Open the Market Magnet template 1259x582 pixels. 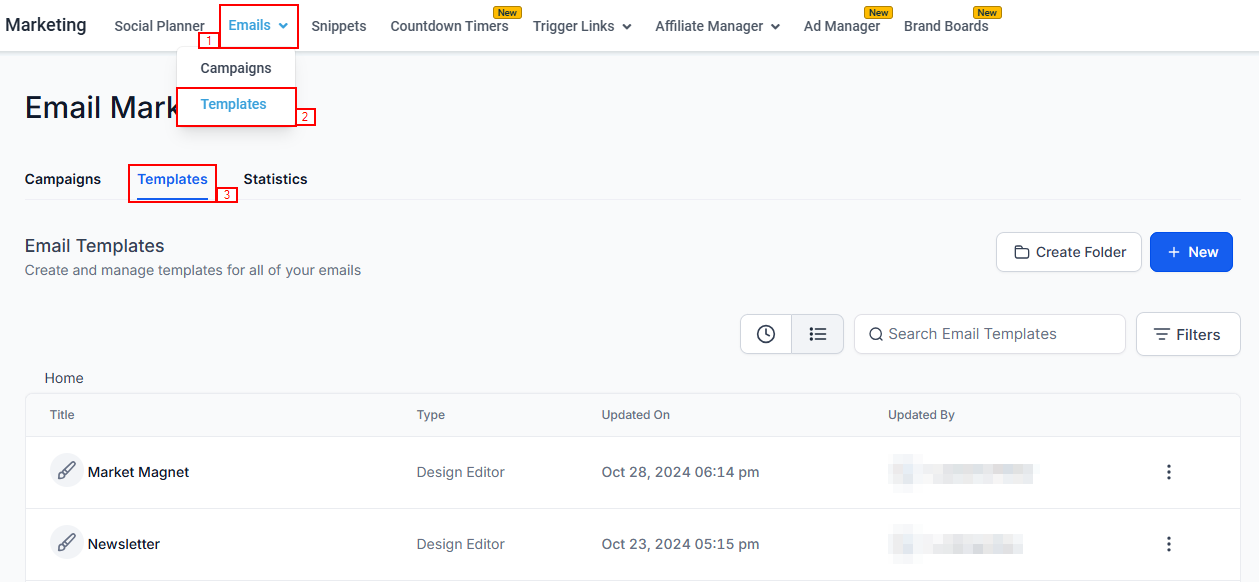click(x=139, y=472)
